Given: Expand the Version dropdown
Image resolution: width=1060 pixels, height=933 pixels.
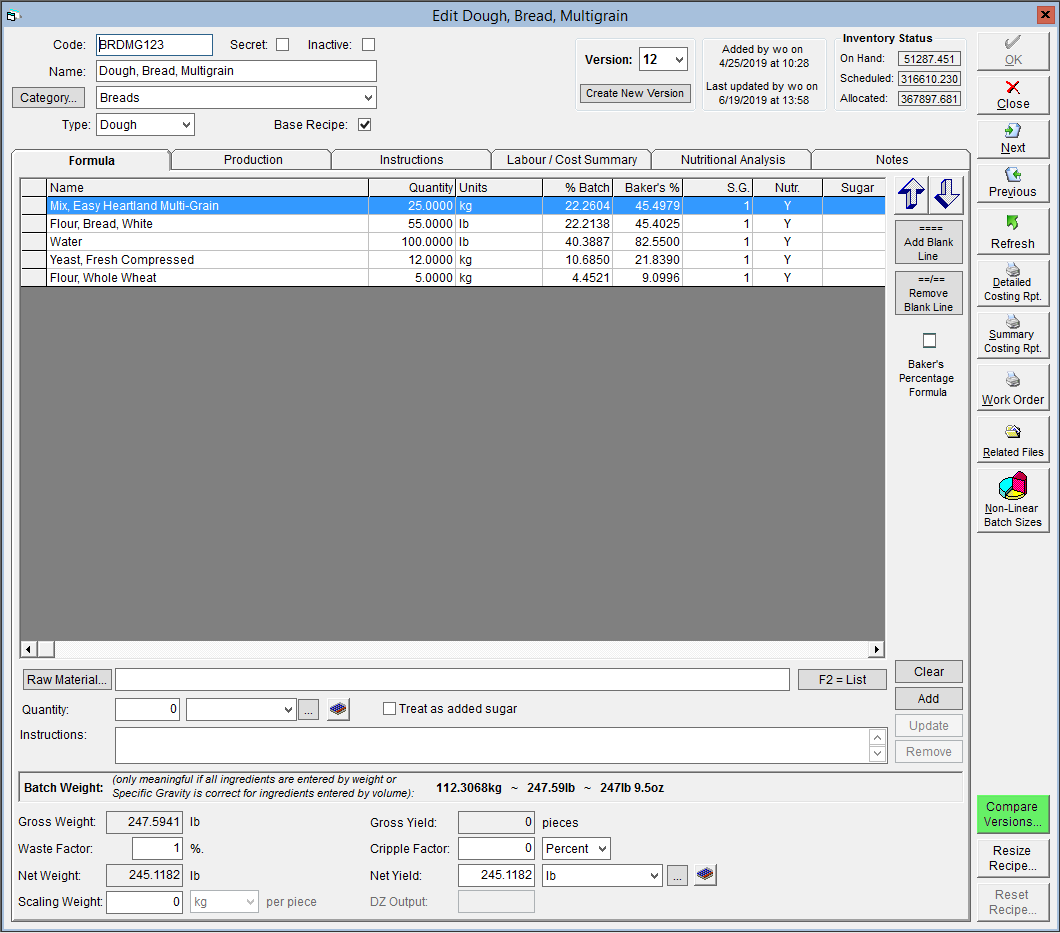Looking at the screenshot, I should coord(679,59).
